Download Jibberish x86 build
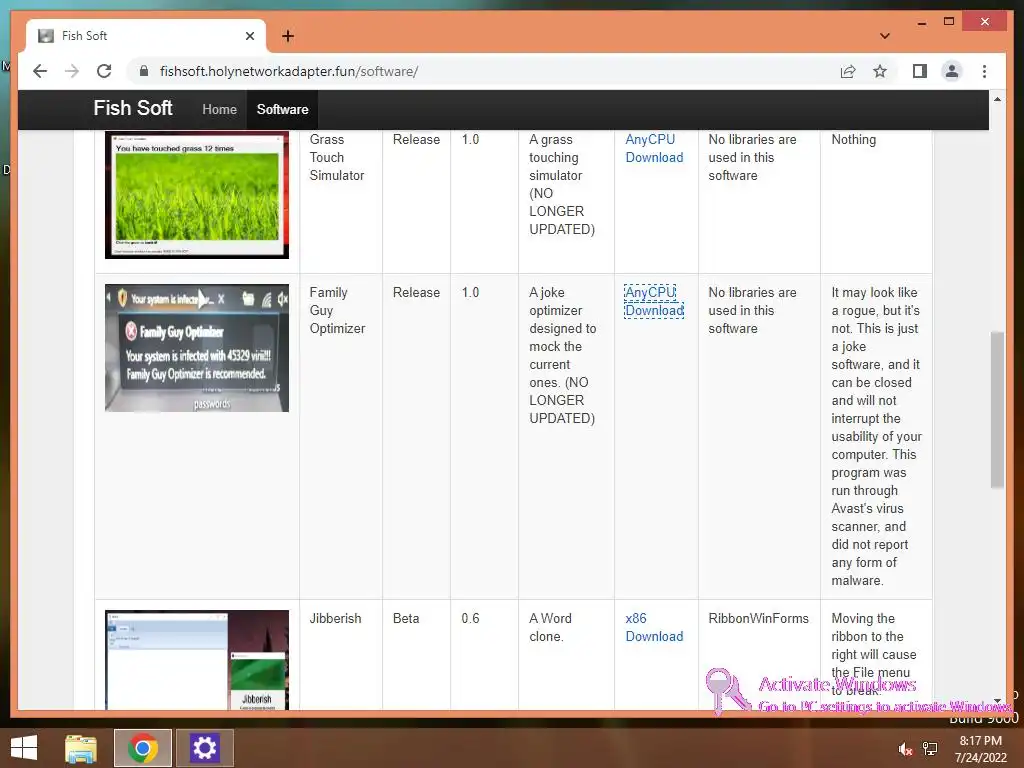This screenshot has width=1024, height=768. (x=654, y=627)
